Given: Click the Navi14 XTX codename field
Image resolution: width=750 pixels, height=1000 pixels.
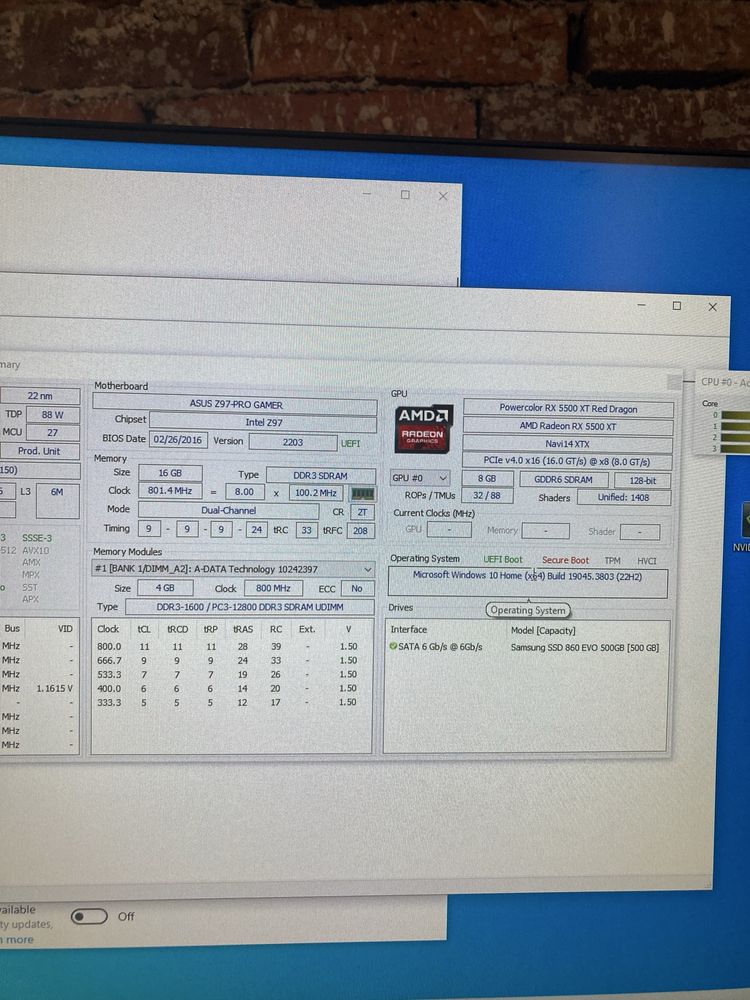Looking at the screenshot, I should [568, 443].
